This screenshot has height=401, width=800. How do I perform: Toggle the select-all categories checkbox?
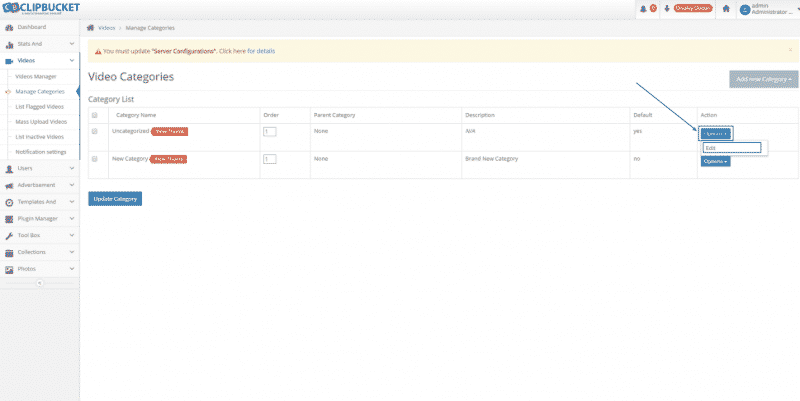click(x=95, y=115)
